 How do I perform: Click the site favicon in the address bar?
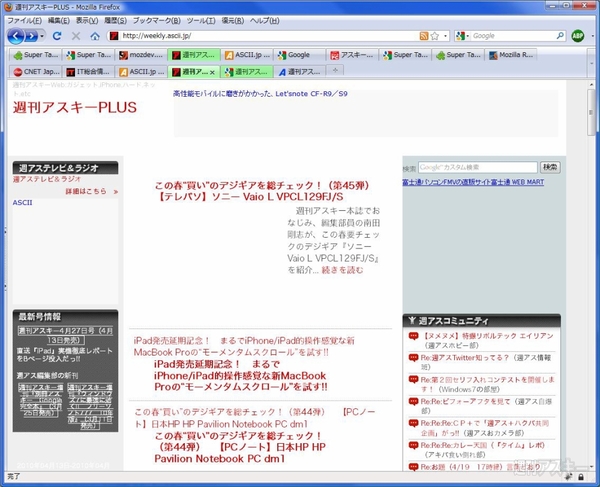pos(114,36)
